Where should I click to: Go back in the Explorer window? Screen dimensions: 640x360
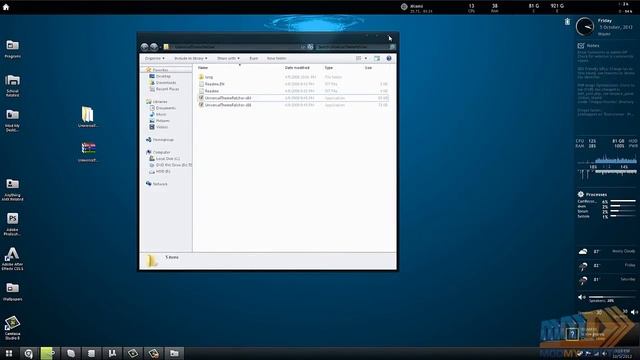click(144, 47)
